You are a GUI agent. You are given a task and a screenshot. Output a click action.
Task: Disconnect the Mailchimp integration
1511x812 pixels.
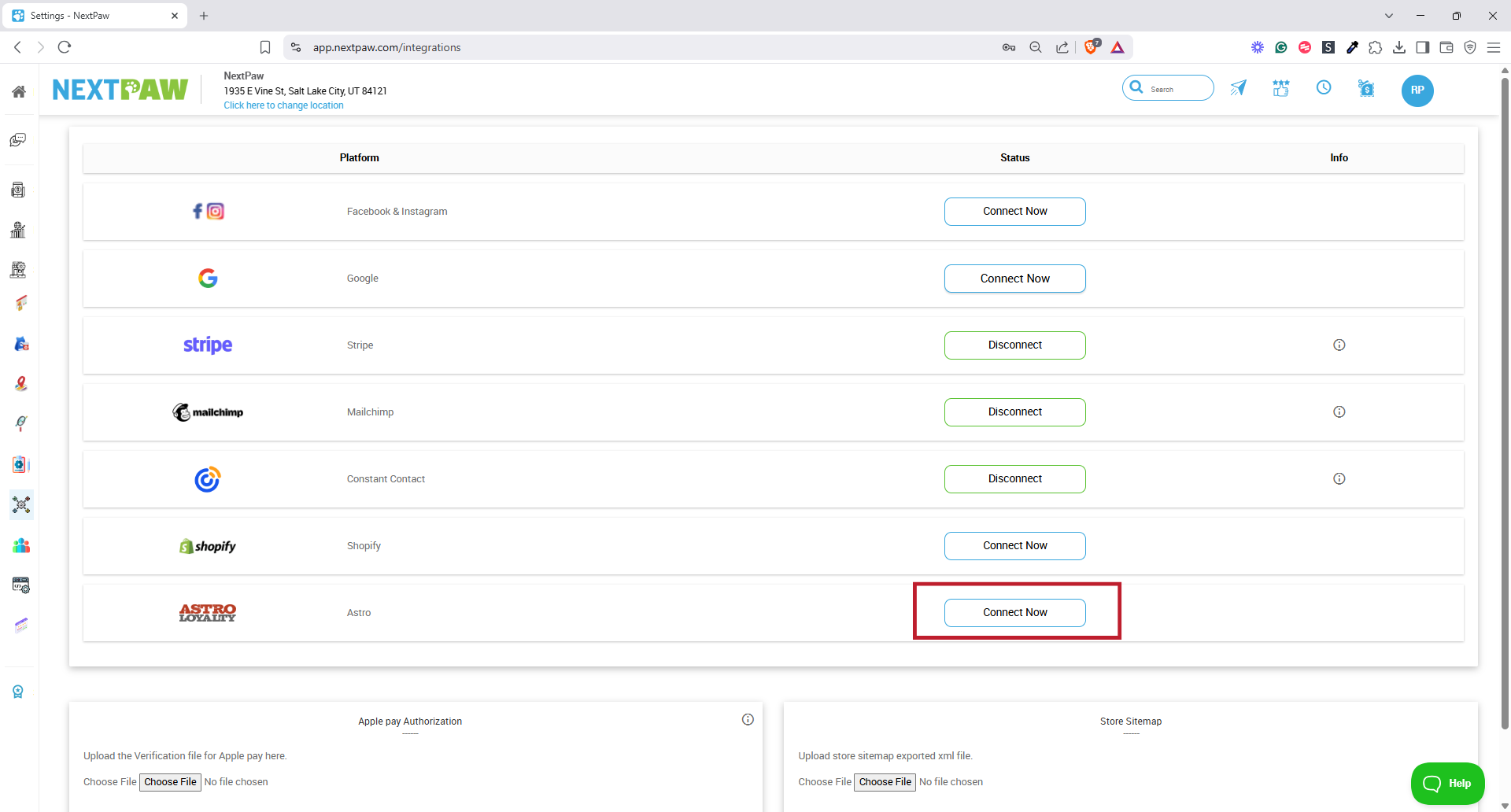tap(1015, 412)
